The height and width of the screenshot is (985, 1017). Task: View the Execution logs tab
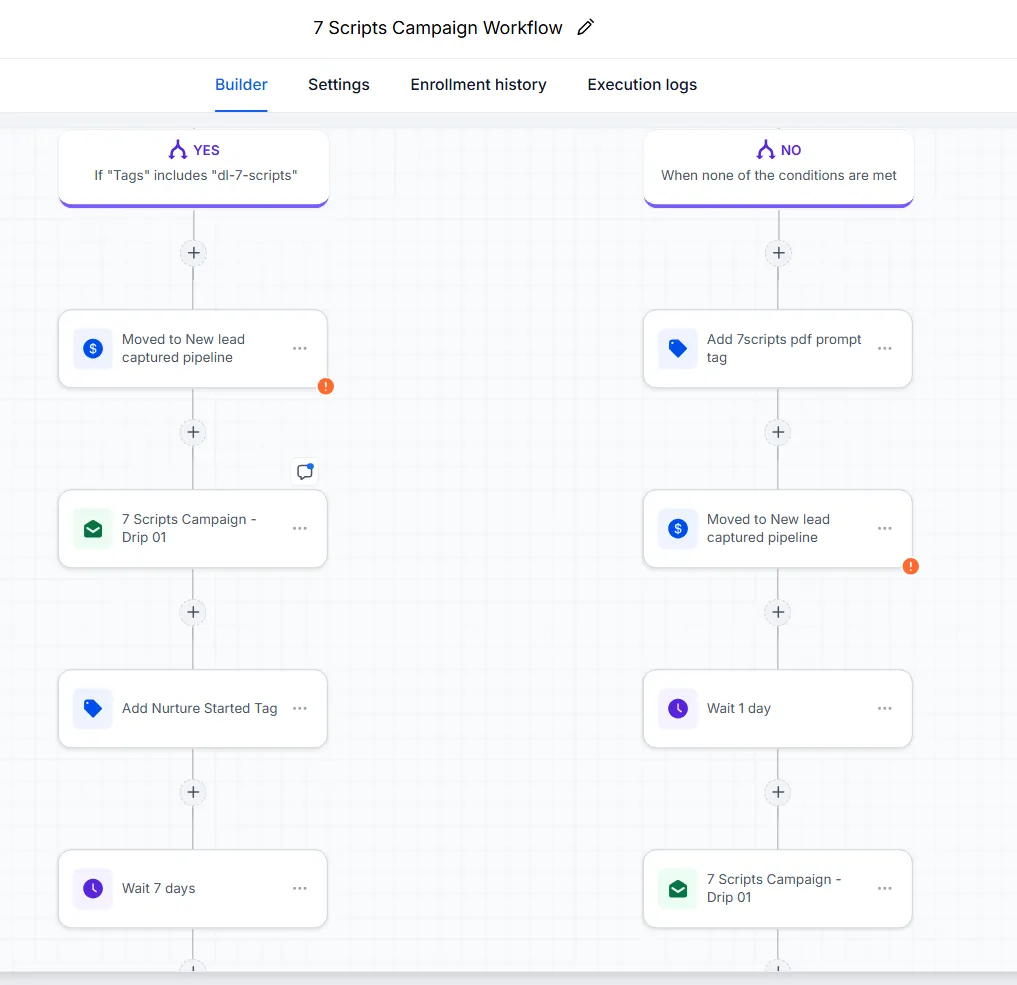pyautogui.click(x=642, y=84)
